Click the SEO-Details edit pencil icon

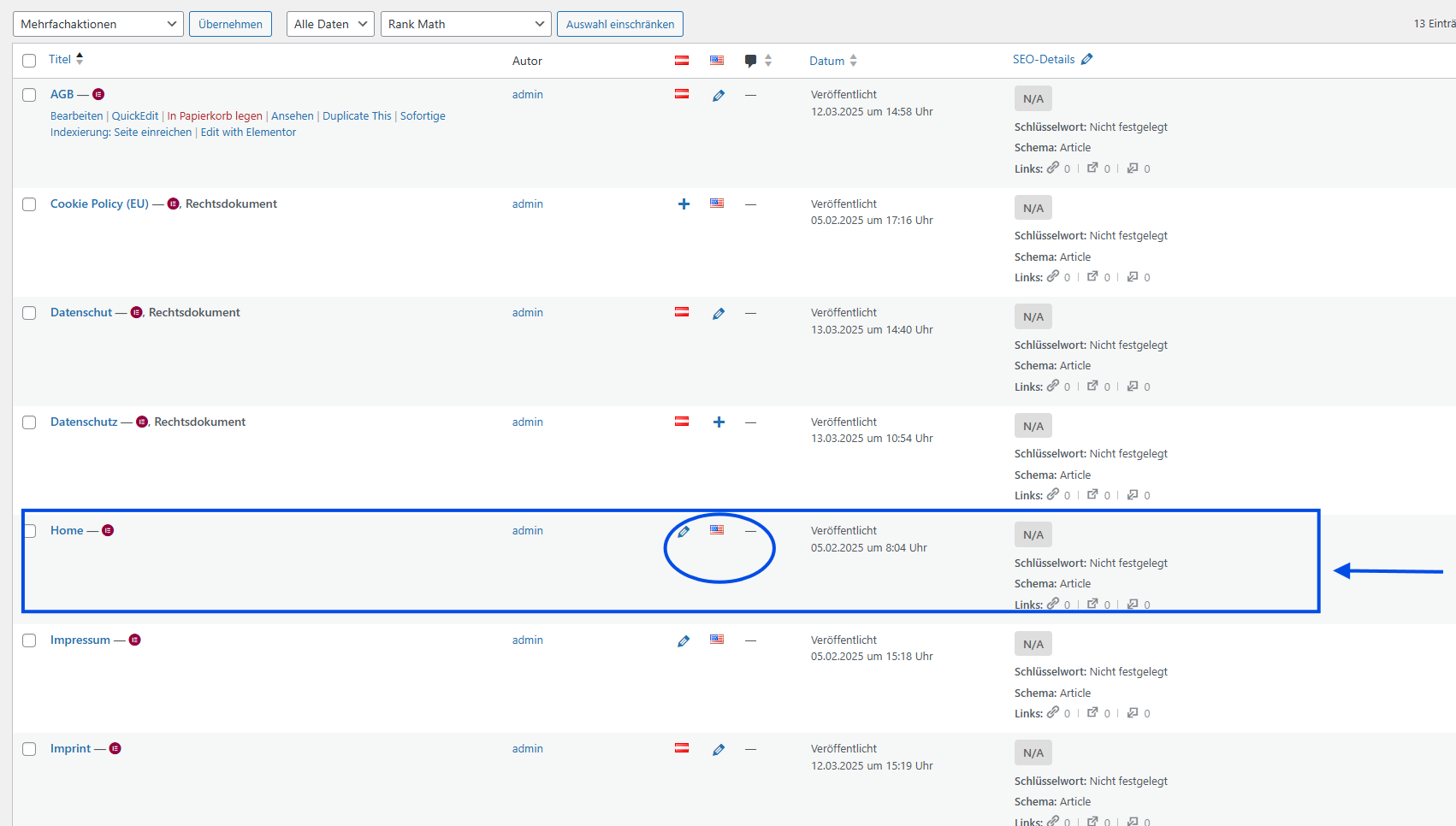[1087, 60]
